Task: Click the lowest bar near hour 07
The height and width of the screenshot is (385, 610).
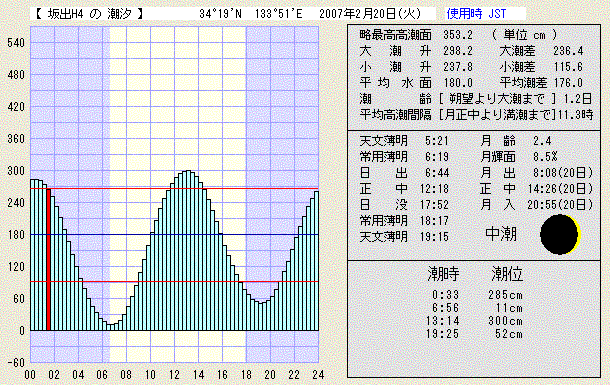Action: 110,327
